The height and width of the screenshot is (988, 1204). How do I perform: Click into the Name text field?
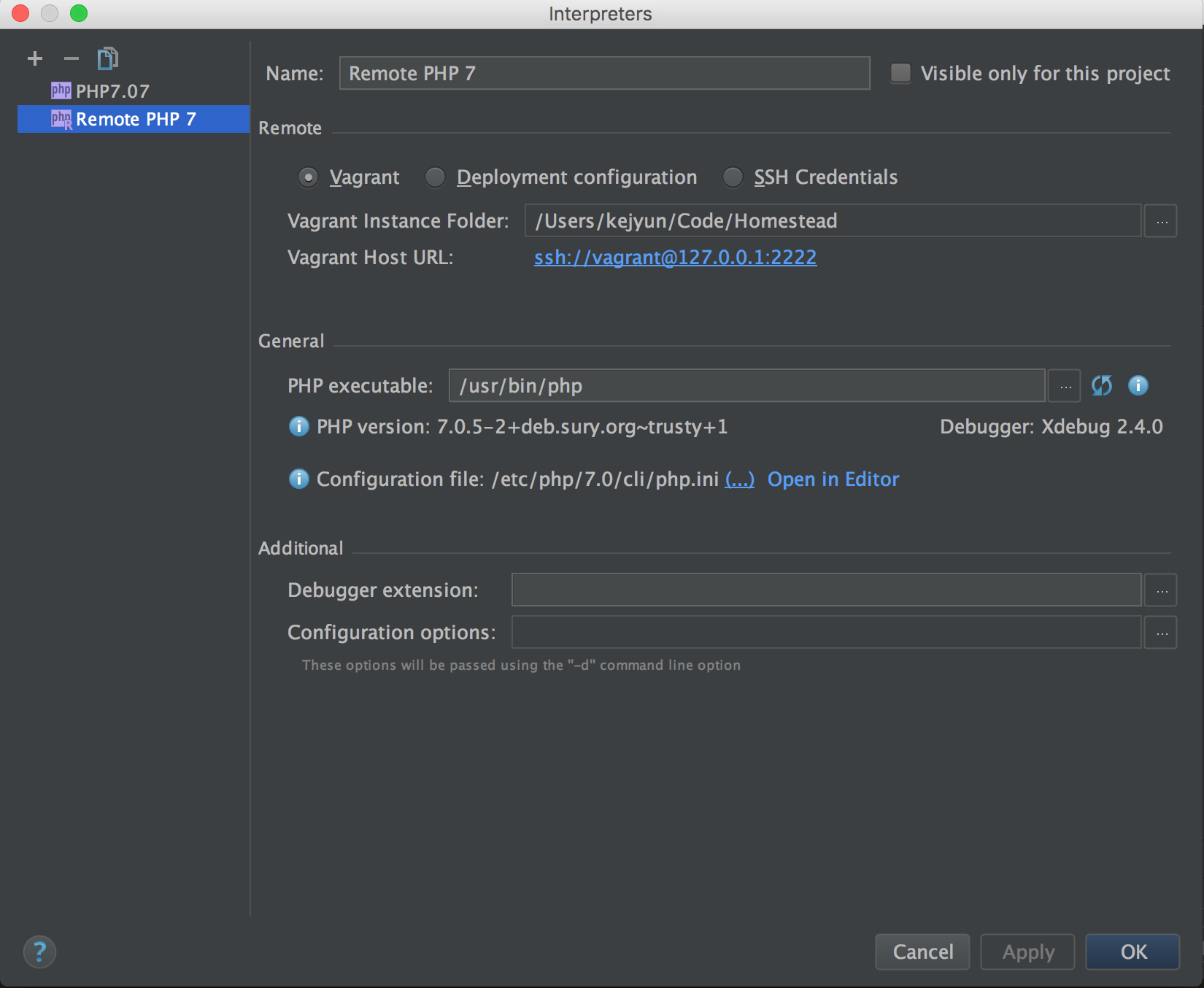click(x=604, y=74)
